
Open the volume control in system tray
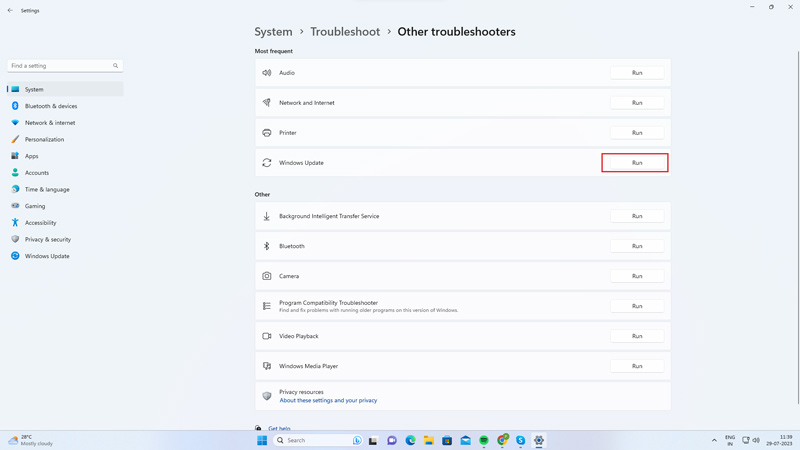click(x=756, y=440)
